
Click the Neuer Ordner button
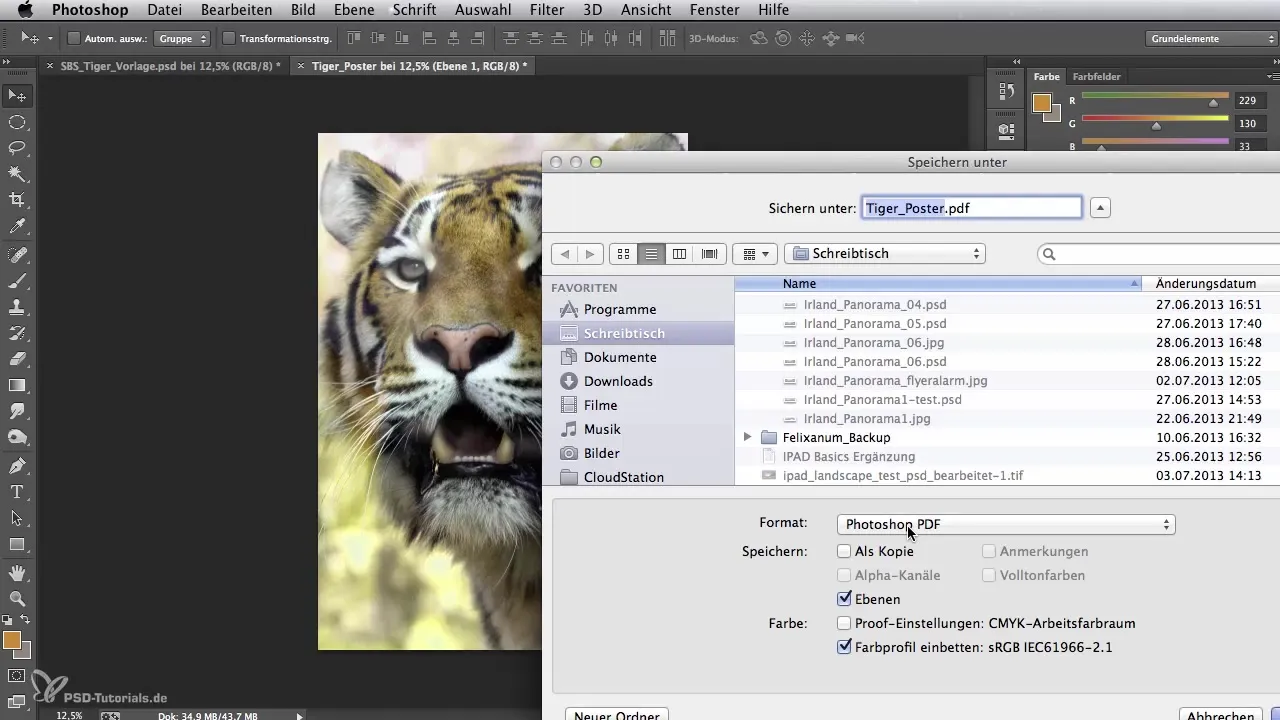[617, 715]
